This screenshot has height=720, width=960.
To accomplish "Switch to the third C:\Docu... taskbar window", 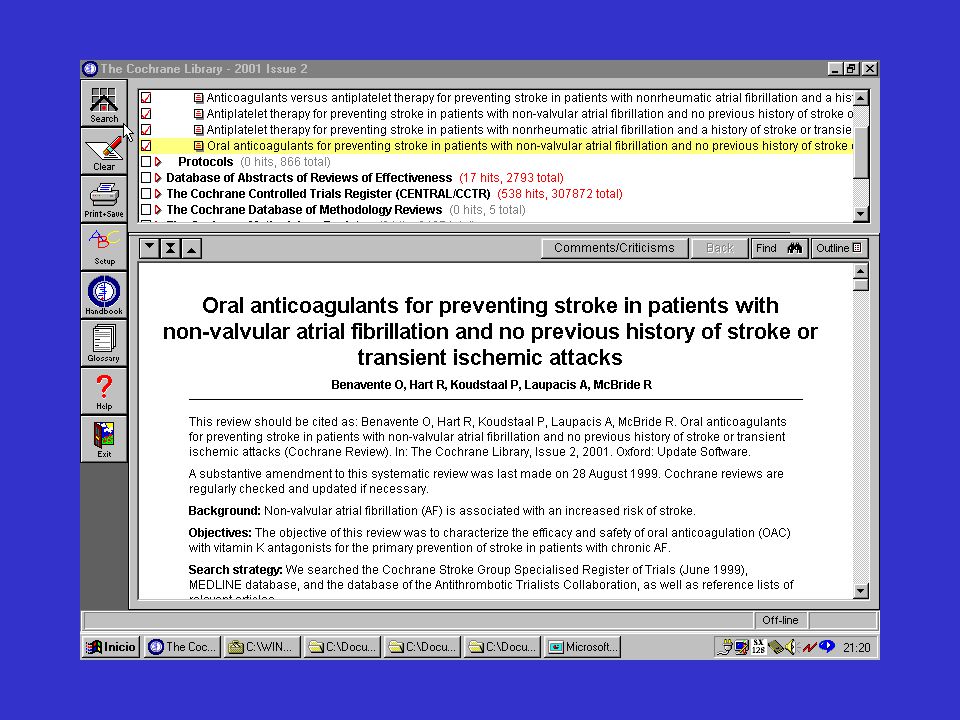I will click(503, 647).
